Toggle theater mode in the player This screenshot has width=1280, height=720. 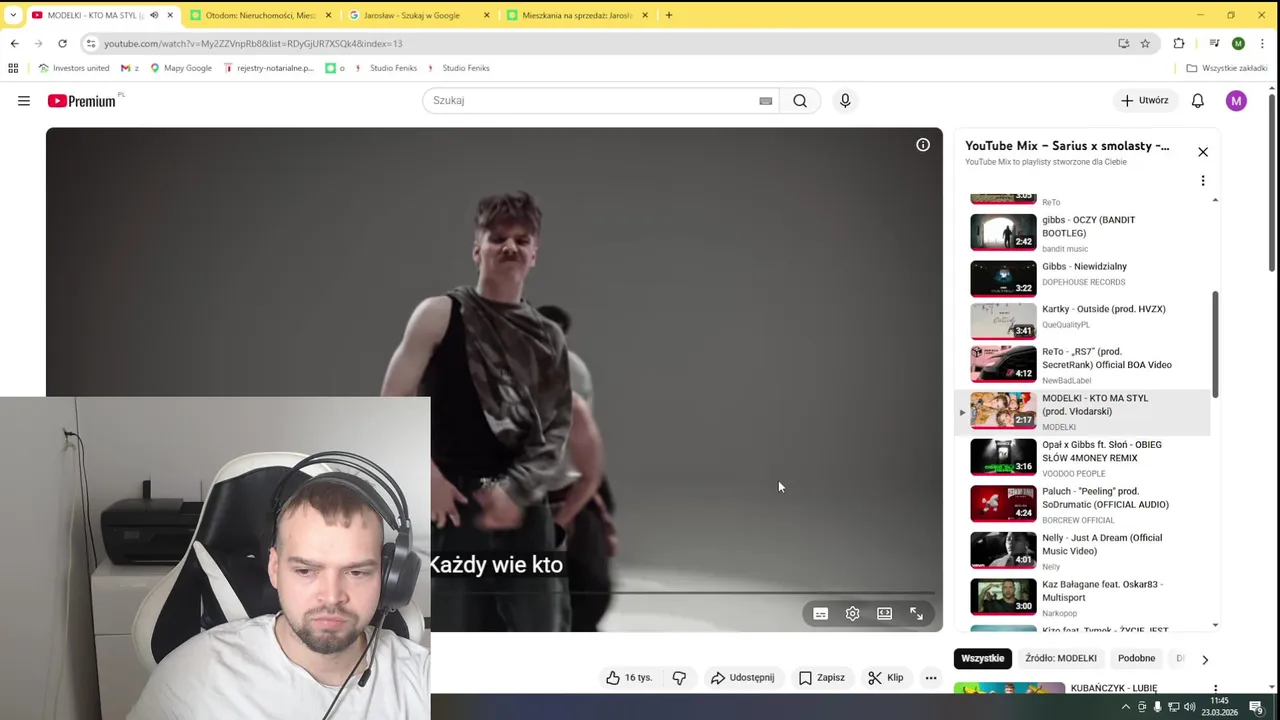coord(884,614)
